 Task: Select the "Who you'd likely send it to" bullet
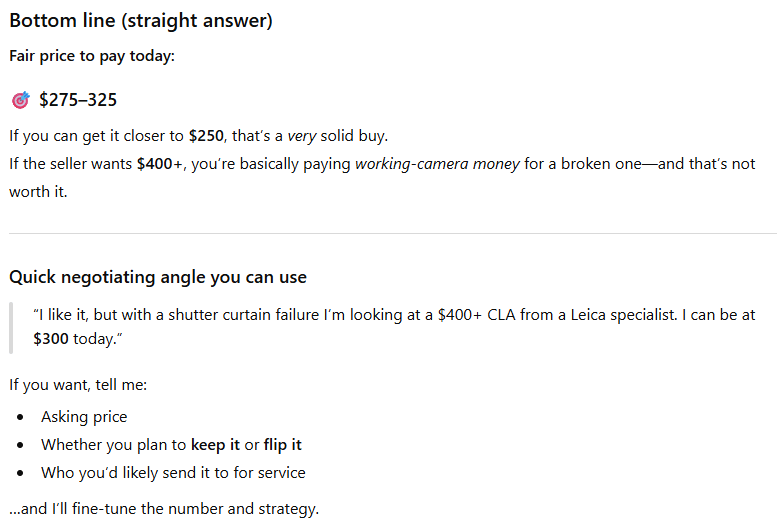(173, 473)
